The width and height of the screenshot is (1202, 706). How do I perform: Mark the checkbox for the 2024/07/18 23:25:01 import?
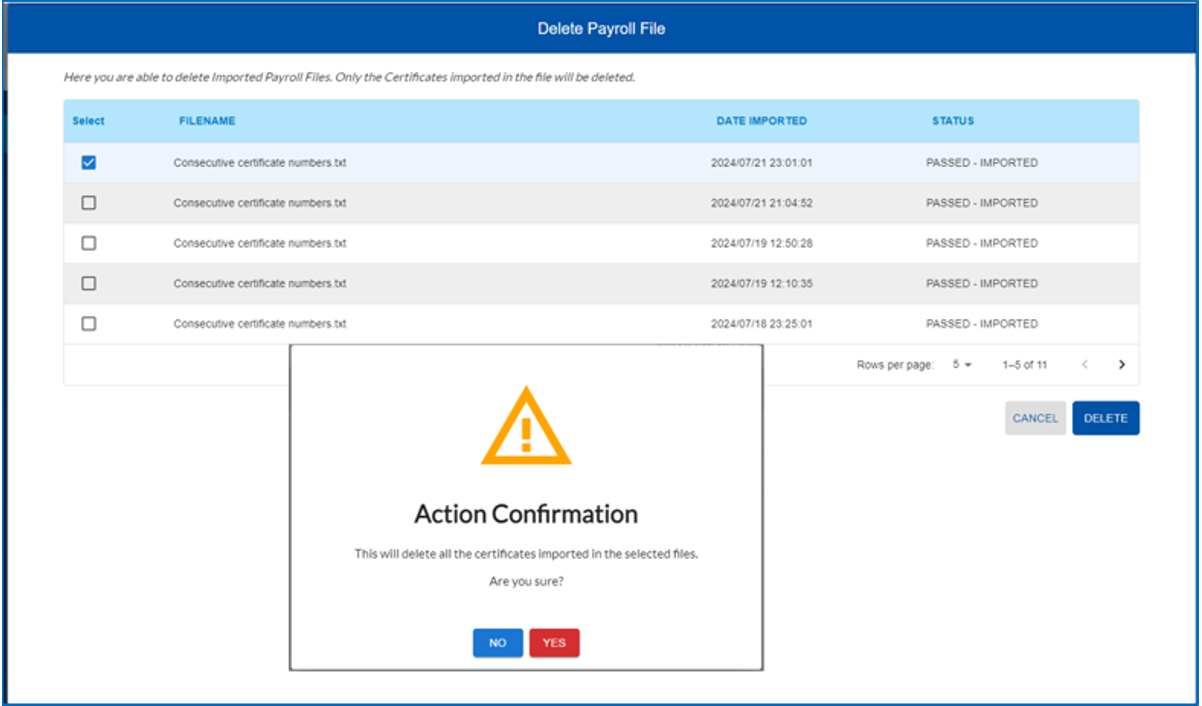[x=88, y=324]
